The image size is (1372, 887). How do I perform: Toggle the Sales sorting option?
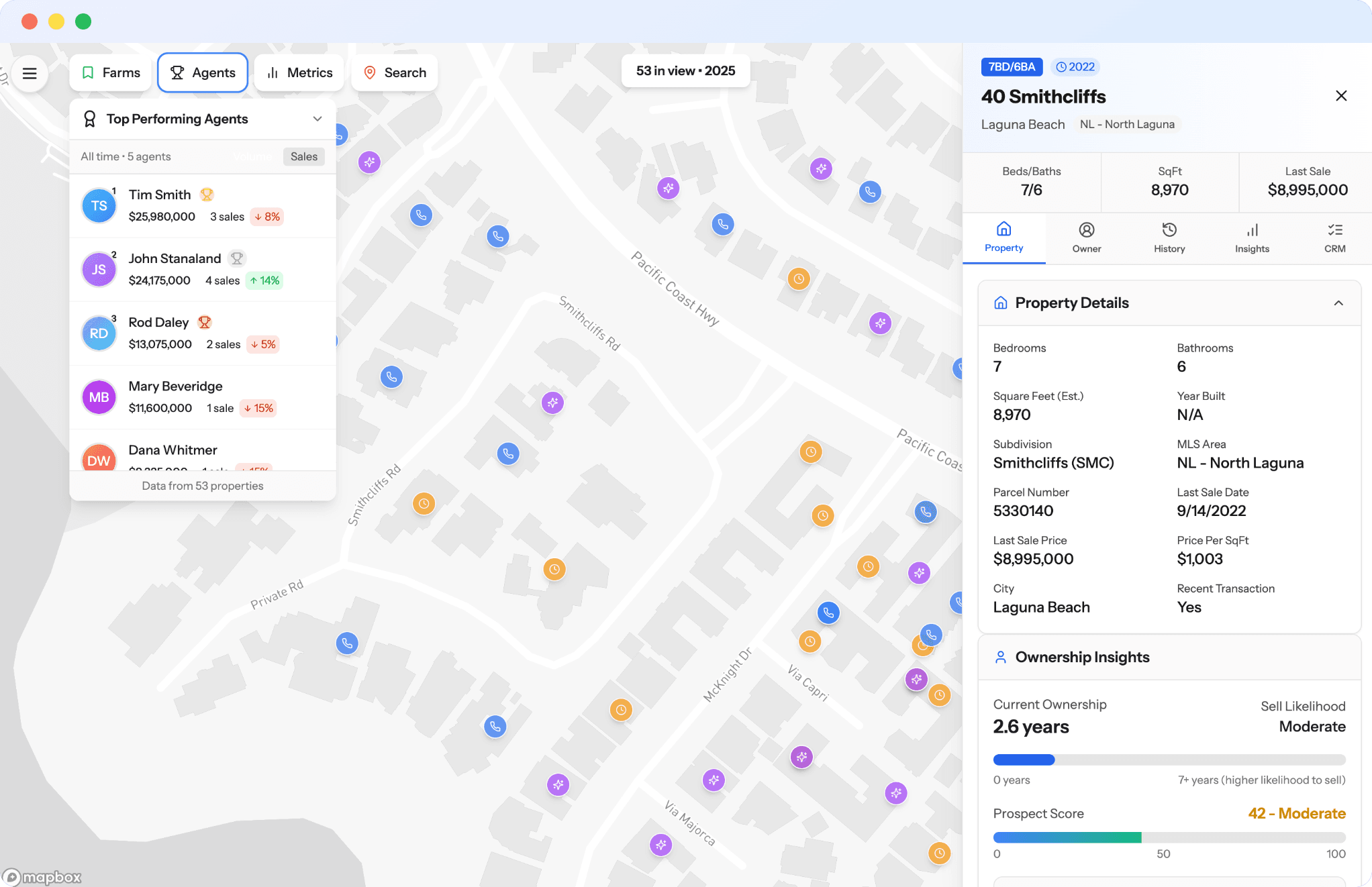coord(303,156)
